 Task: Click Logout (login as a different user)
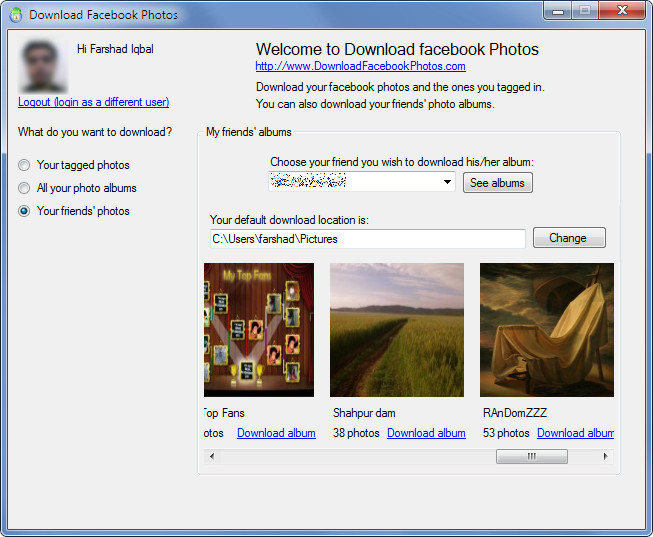93,102
